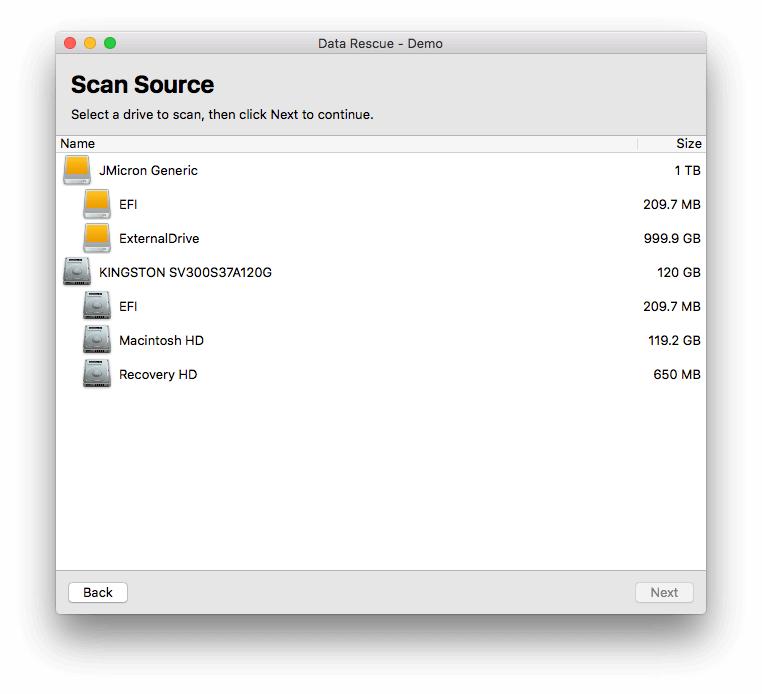Sort the list by the Name column header
The height and width of the screenshot is (694, 762).
346,144
